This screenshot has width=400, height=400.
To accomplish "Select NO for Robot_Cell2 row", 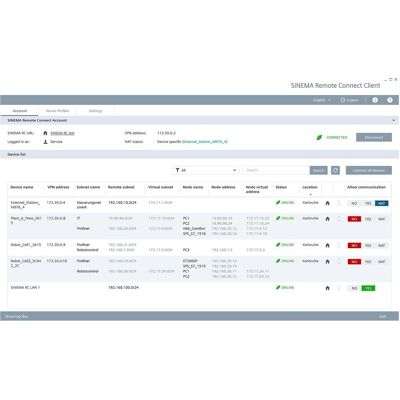I will tap(354, 262).
